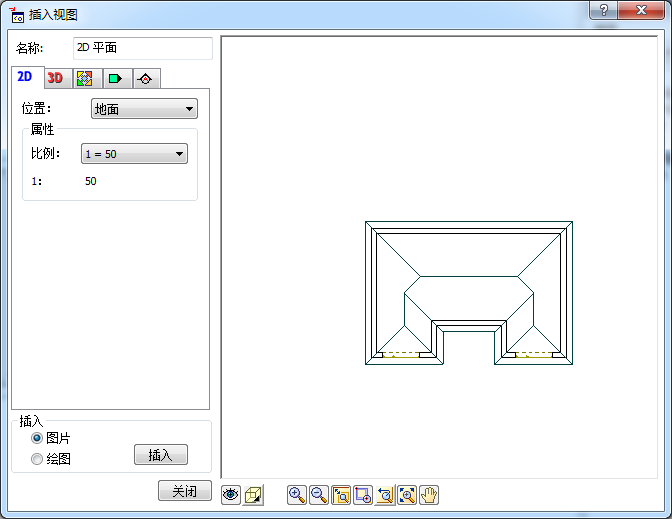Switch to the 2D tab
This screenshot has width=672, height=519.
point(27,77)
